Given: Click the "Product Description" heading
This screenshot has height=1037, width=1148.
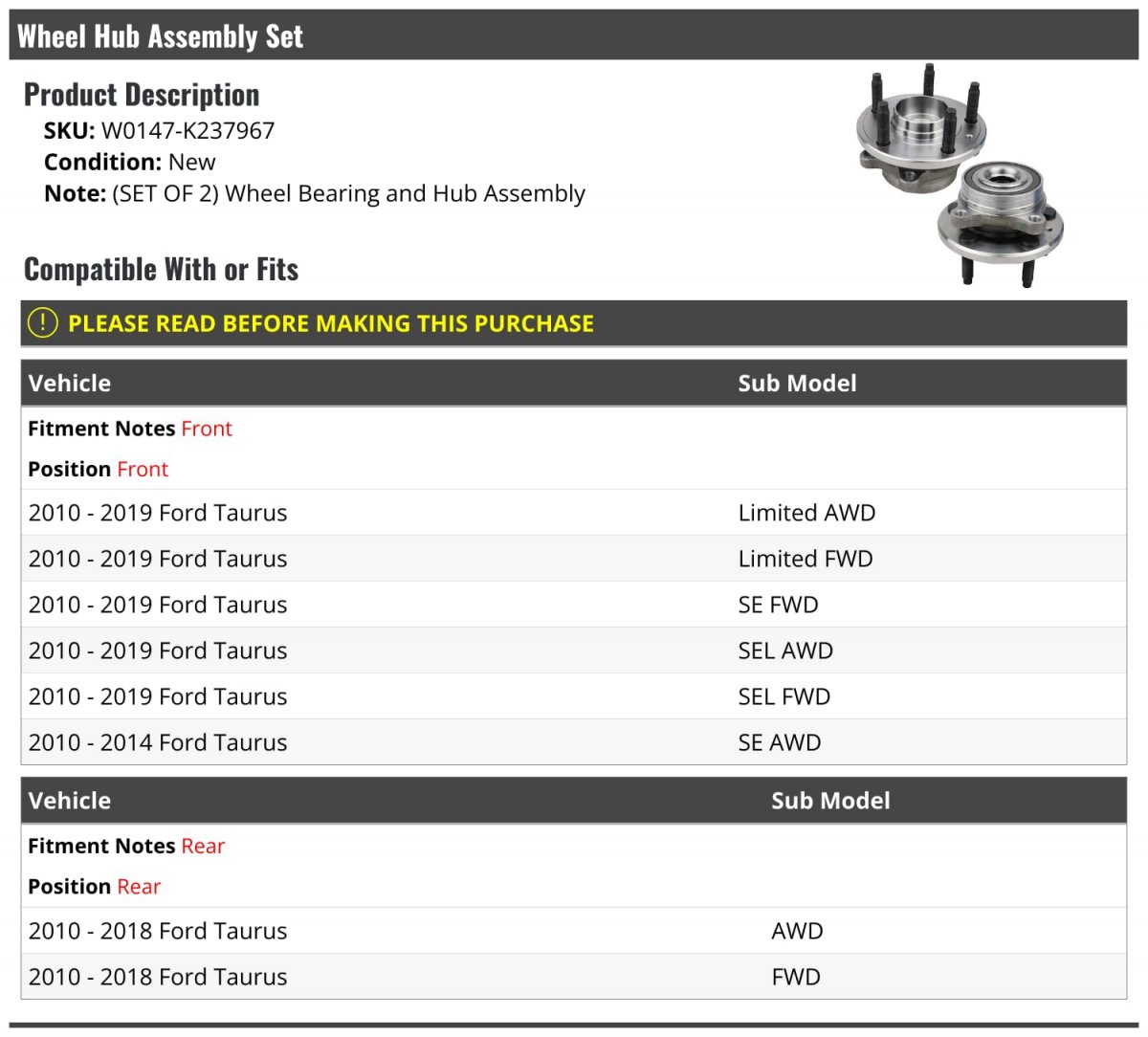Looking at the screenshot, I should [x=142, y=95].
